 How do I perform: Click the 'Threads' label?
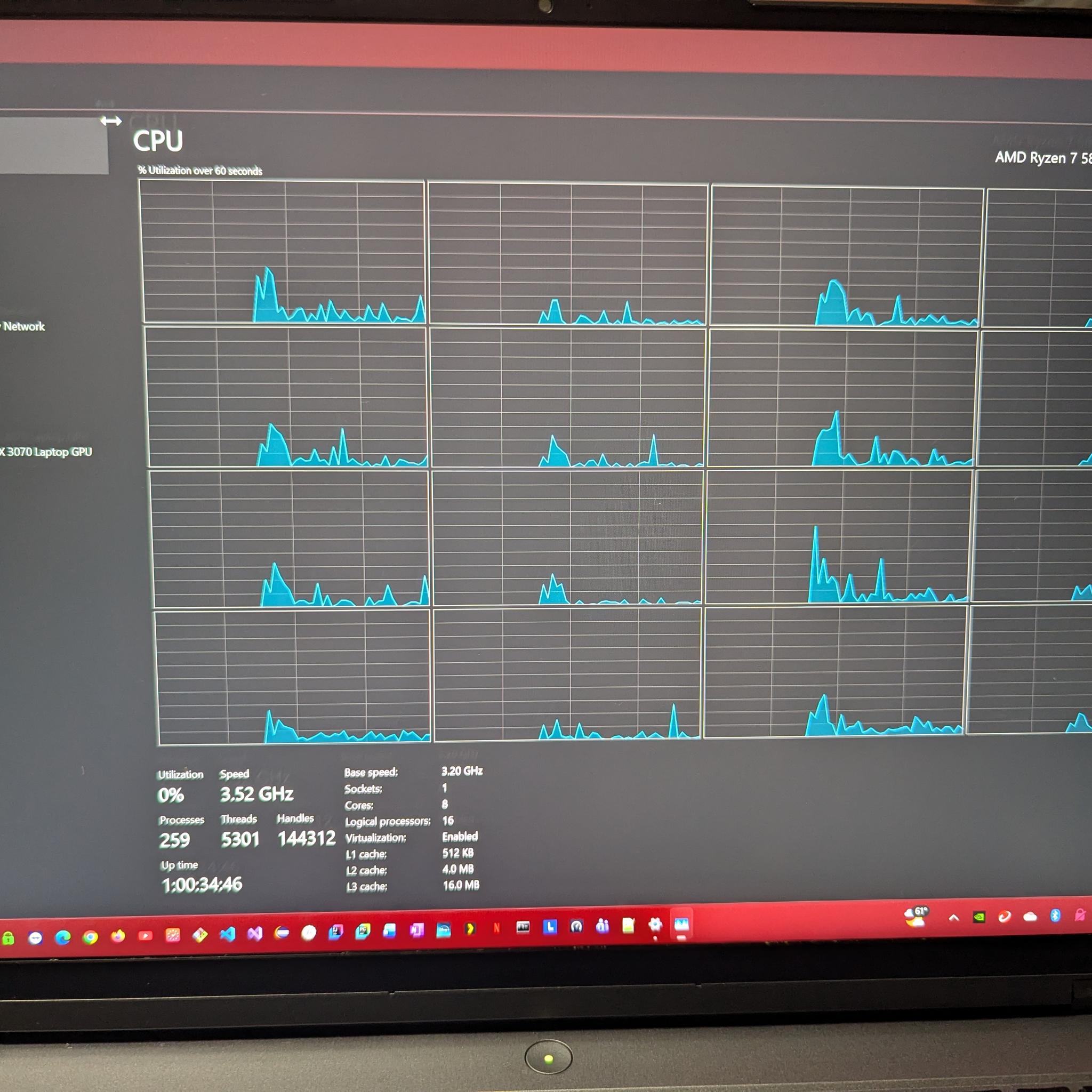(239, 819)
